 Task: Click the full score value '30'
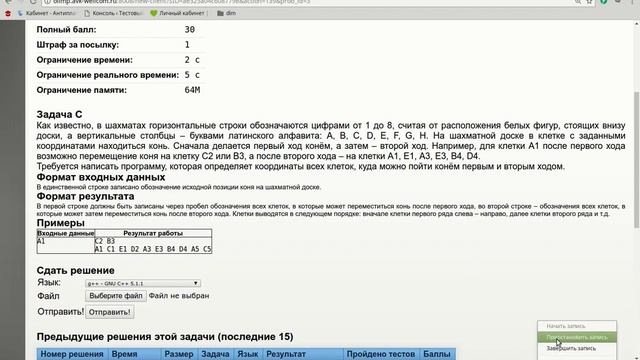pos(190,29)
